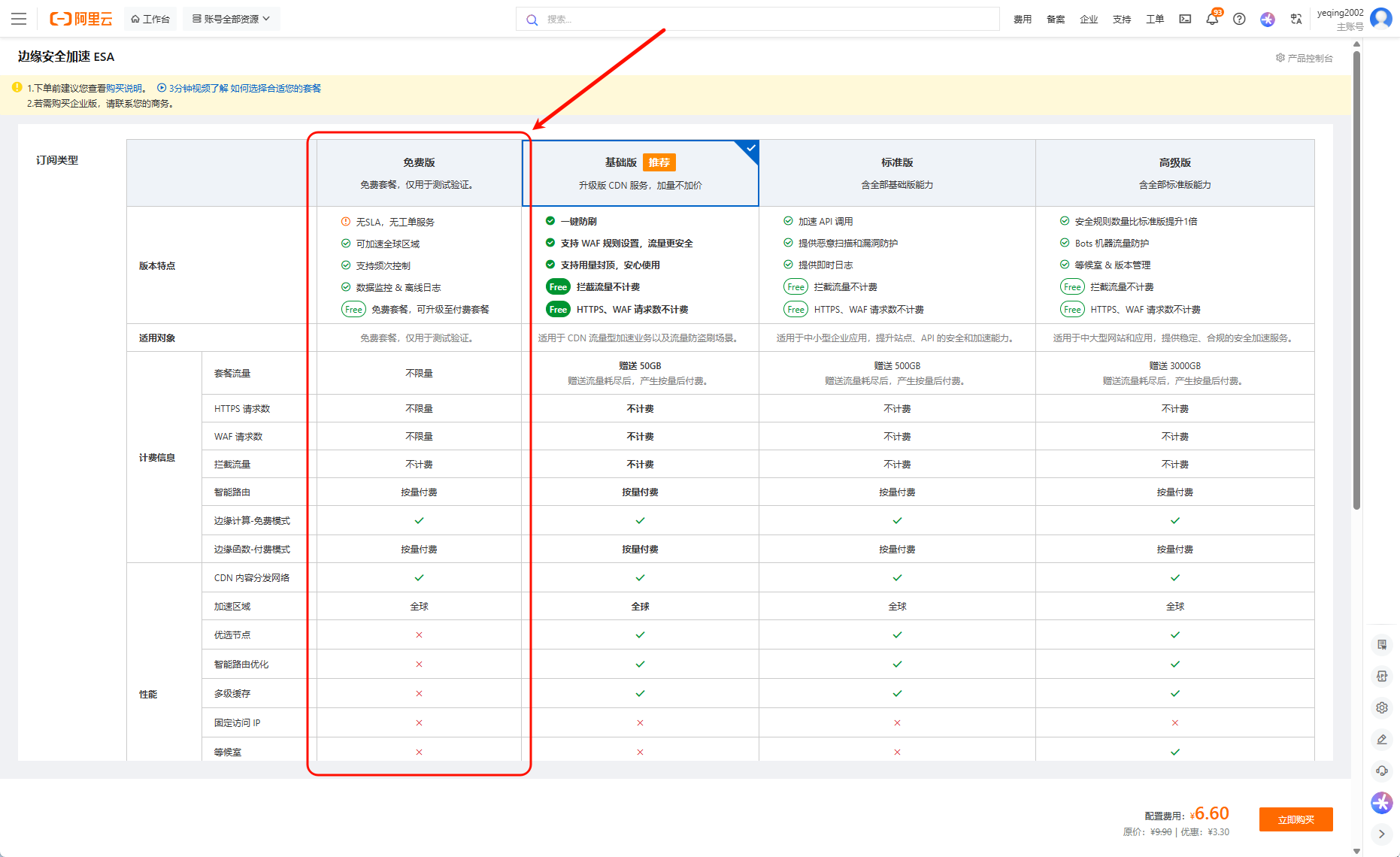Open the 费用 menu
The width and height of the screenshot is (1400, 857).
[x=1023, y=20]
